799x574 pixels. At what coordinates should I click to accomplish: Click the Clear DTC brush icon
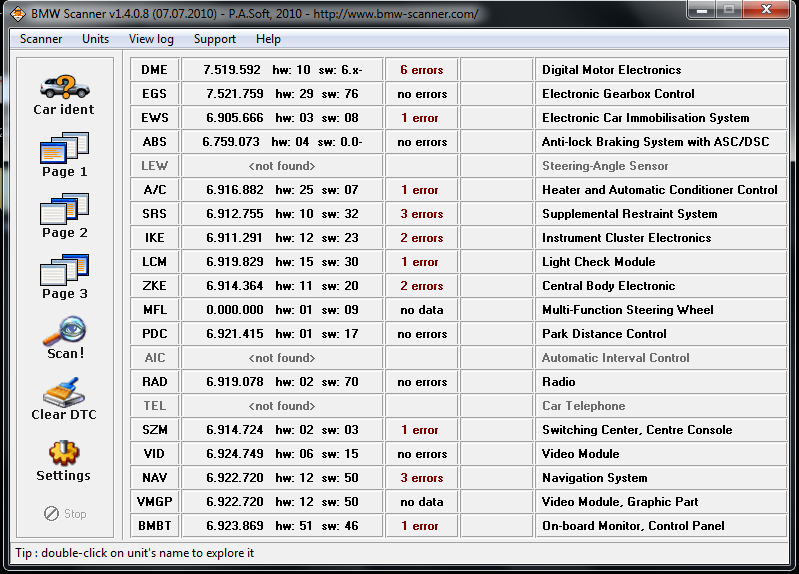[x=64, y=394]
